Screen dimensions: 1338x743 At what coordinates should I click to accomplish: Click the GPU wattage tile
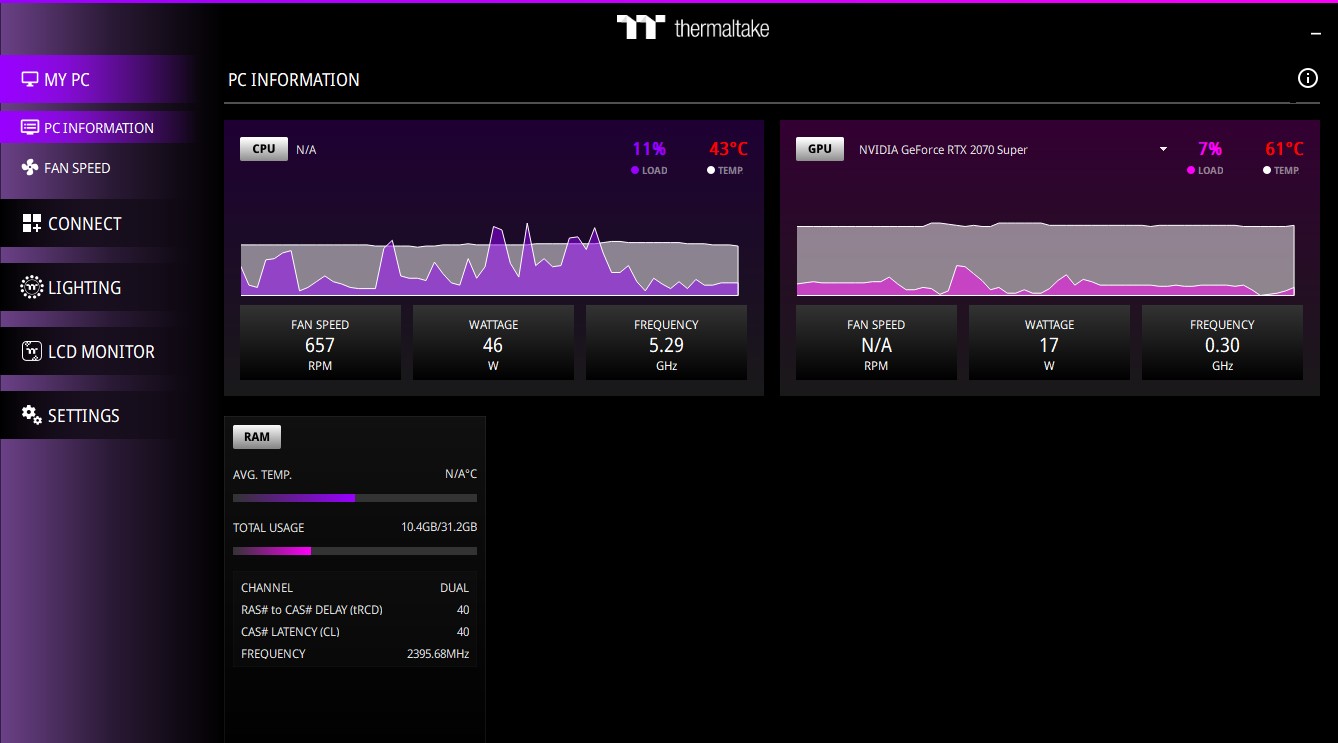(1049, 344)
